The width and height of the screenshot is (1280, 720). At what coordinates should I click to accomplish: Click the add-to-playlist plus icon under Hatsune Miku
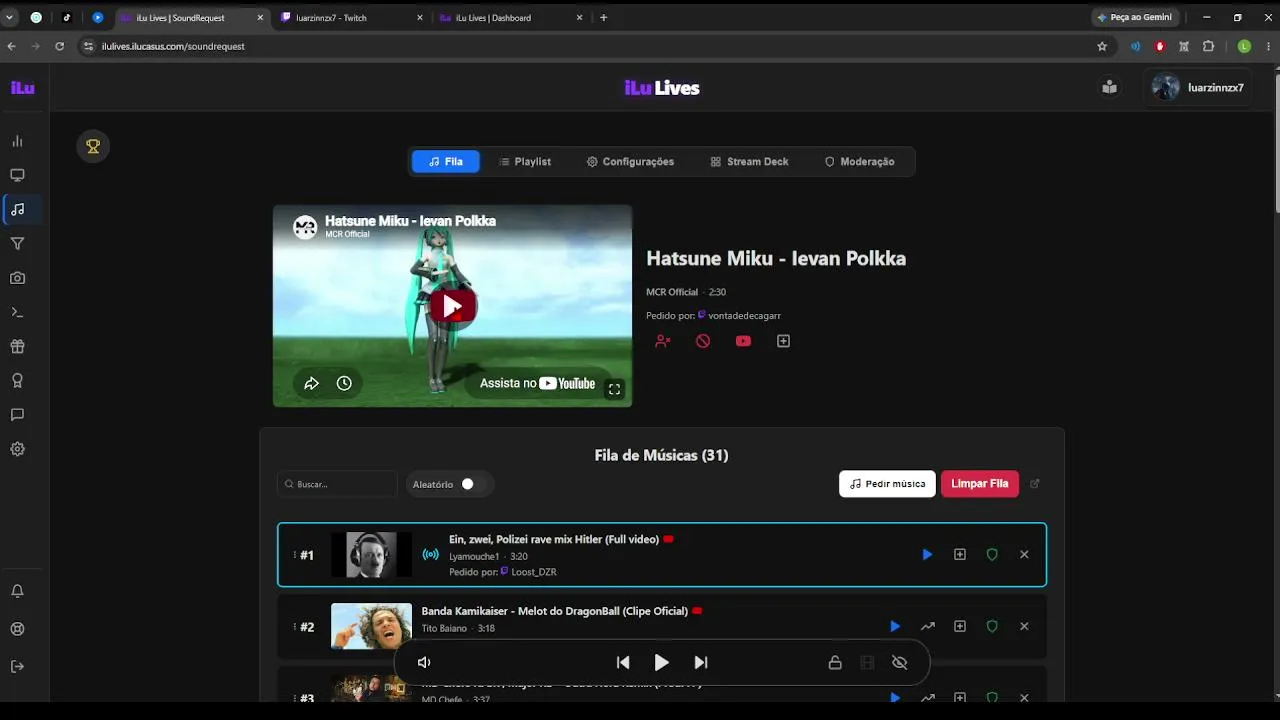[x=784, y=341]
